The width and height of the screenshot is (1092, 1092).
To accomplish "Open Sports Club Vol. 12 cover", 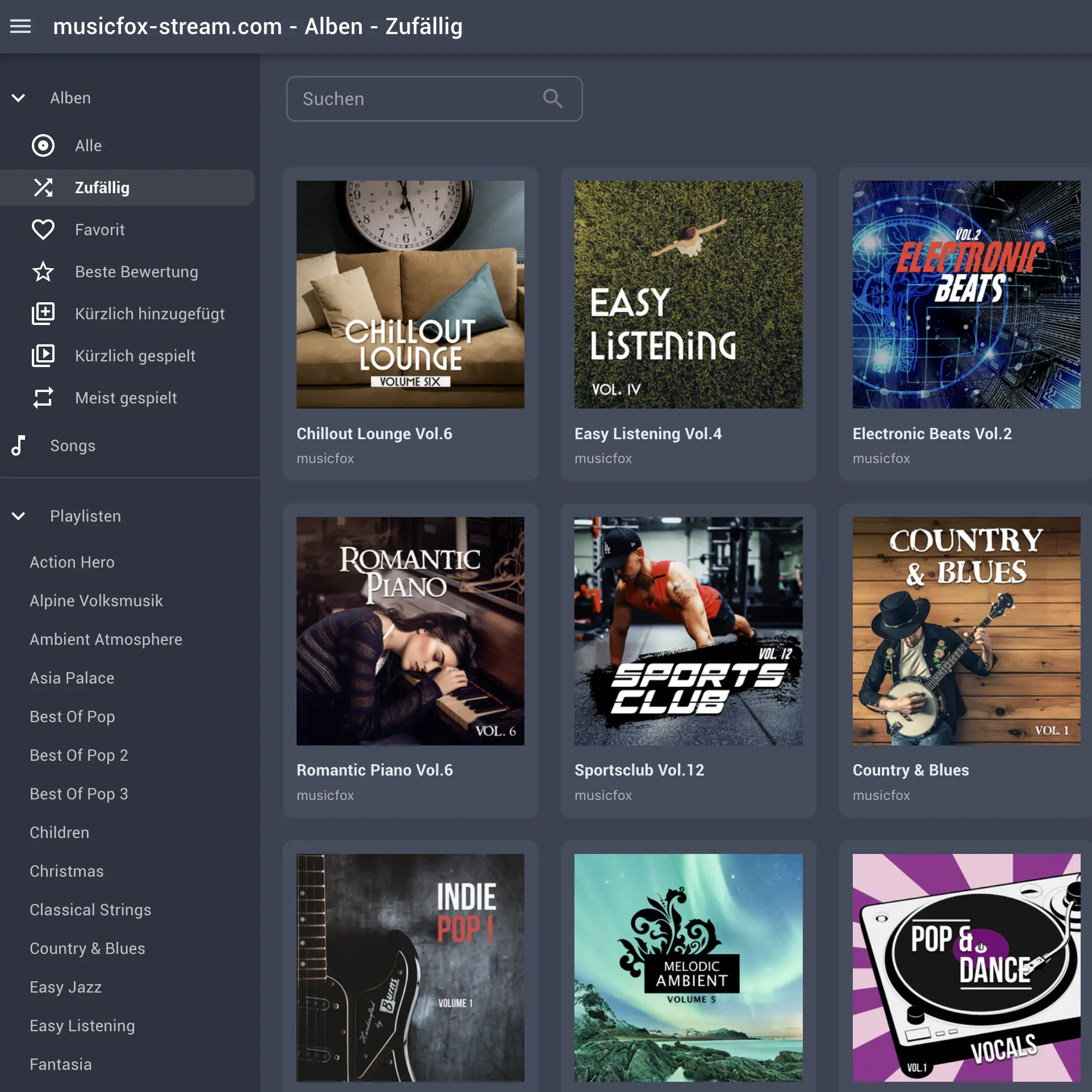I will (688, 631).
